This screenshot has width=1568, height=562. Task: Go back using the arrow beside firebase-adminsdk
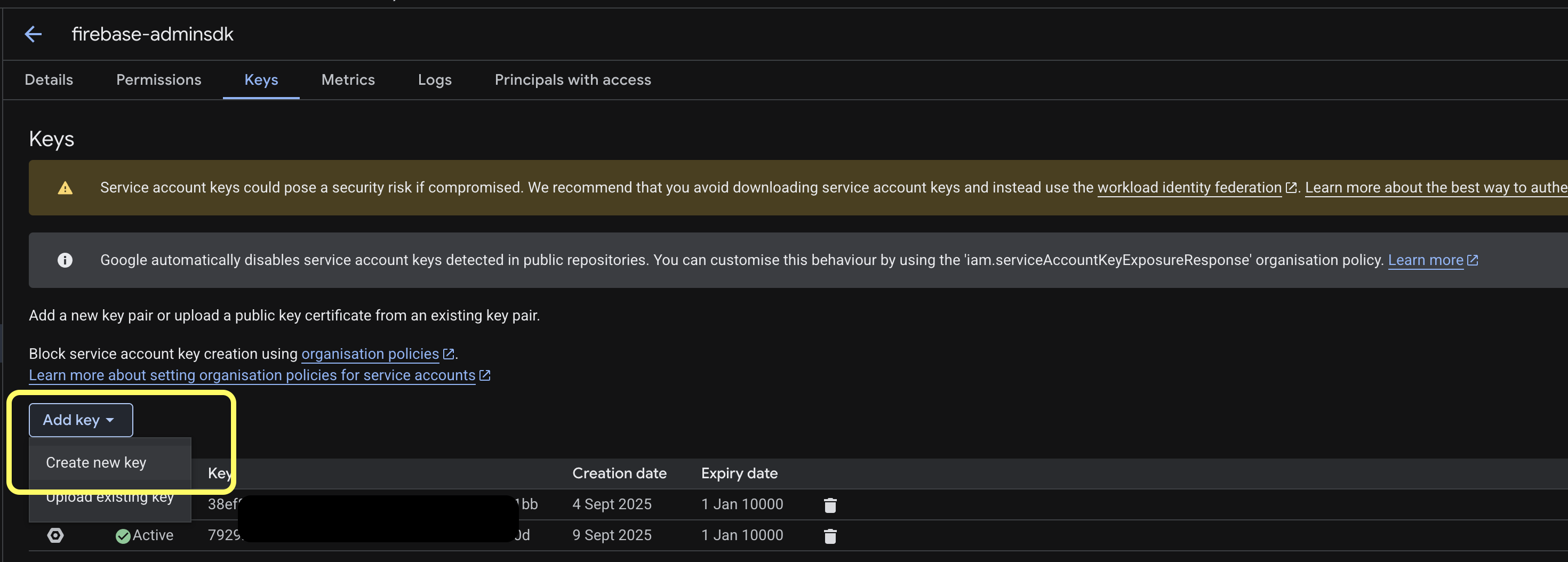point(33,34)
